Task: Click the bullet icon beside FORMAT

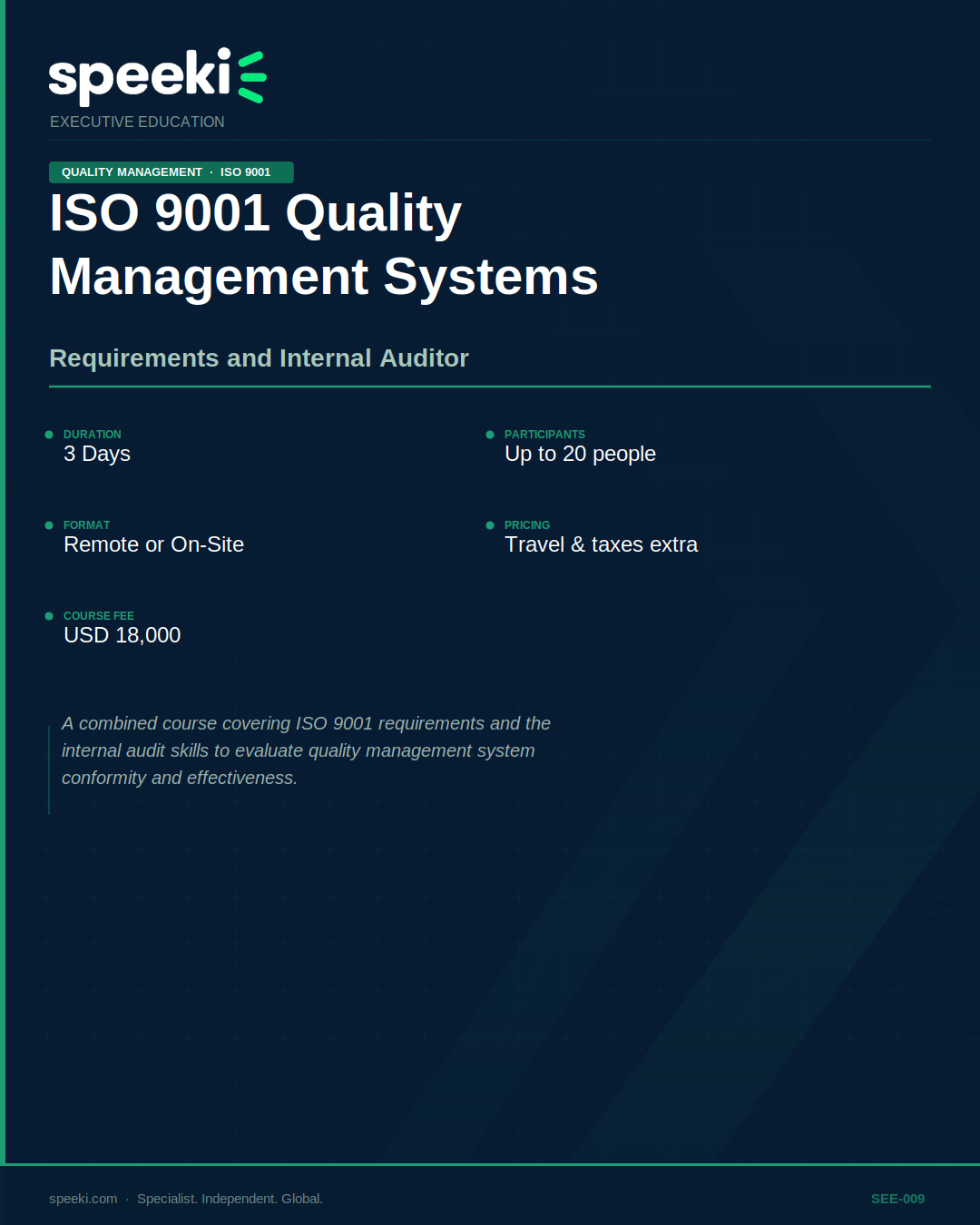Action: click(49, 525)
